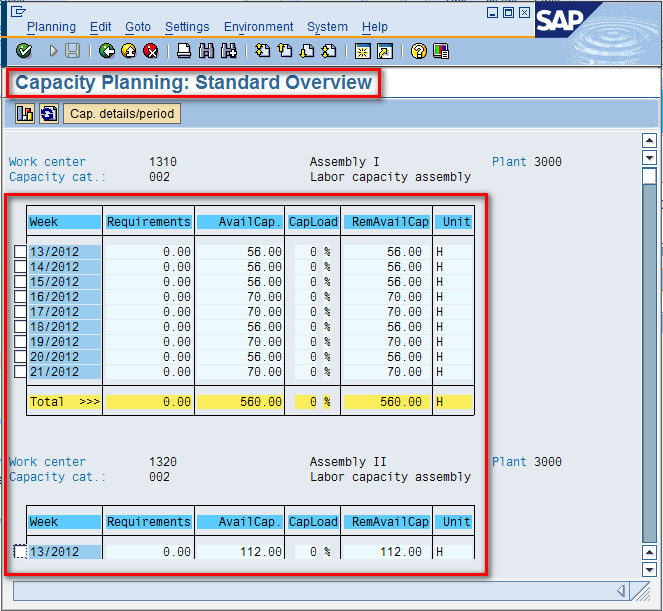Click scroll up arrow on vertical scrollbar
Image resolution: width=663 pixels, height=611 pixels.
click(x=649, y=141)
